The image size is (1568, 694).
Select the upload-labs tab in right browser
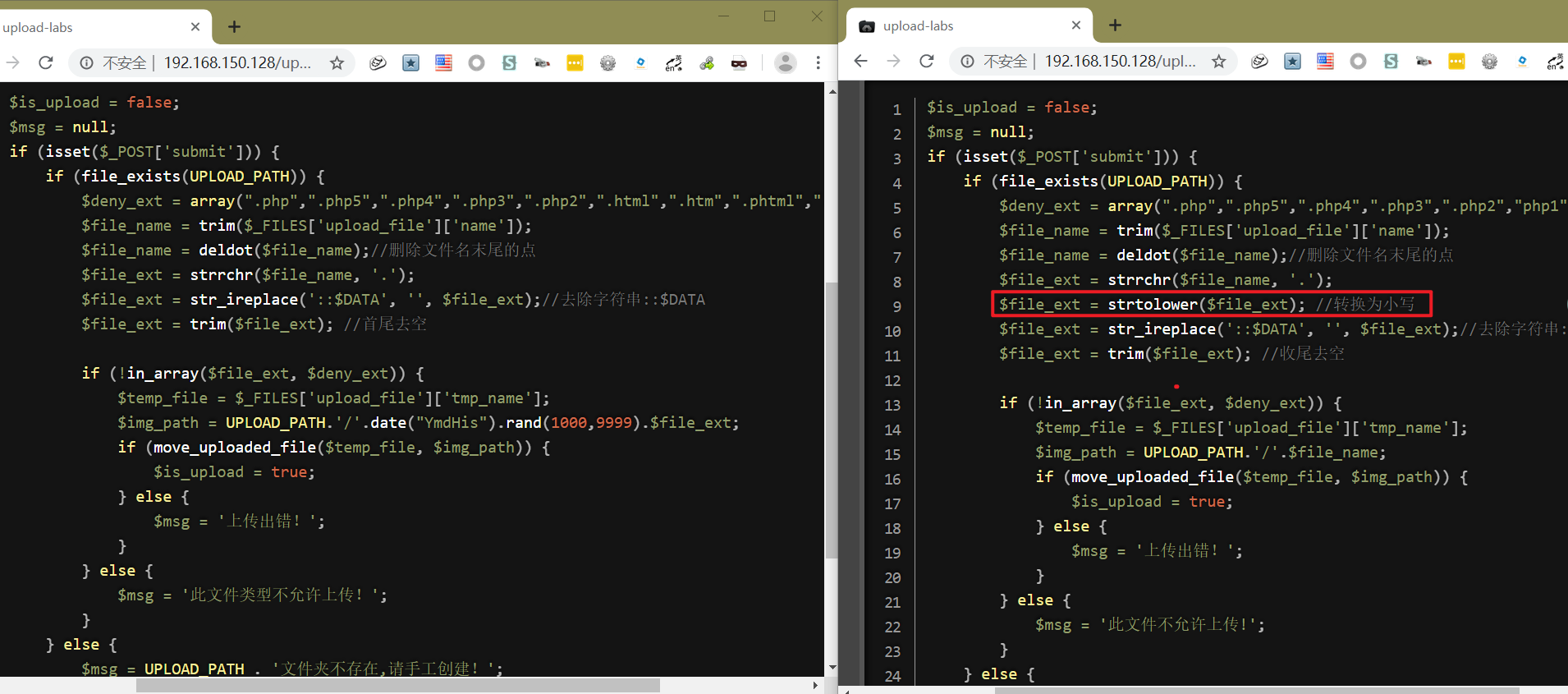point(970,25)
